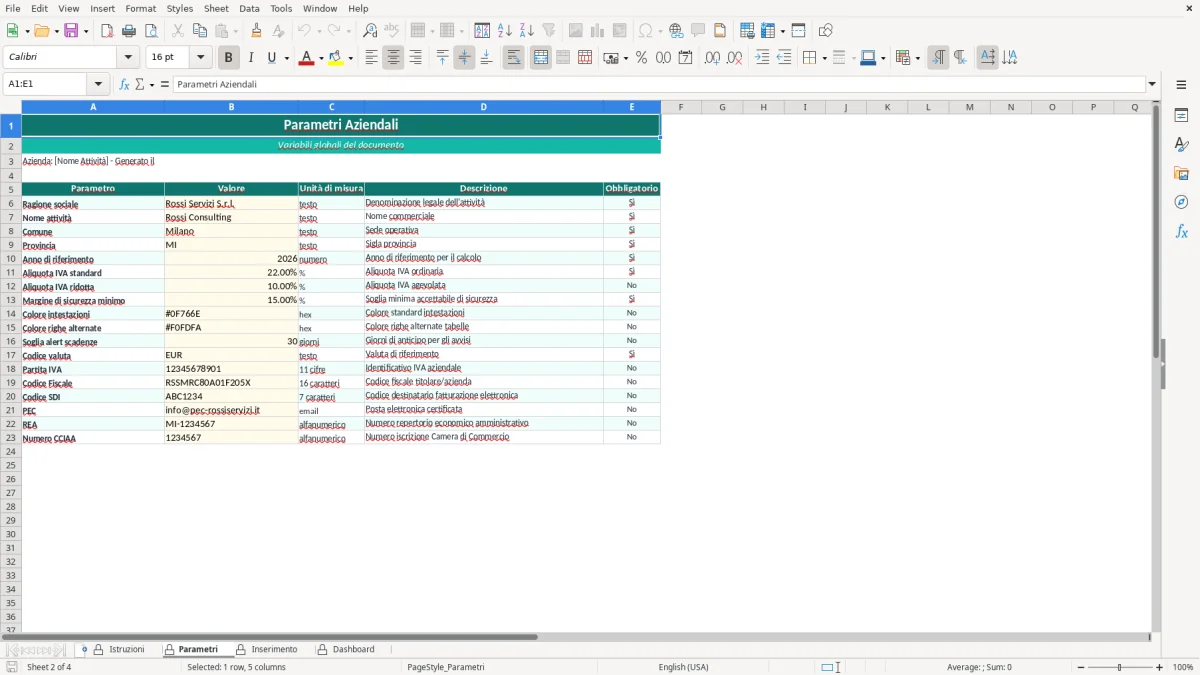The image size is (1200, 675).
Task: Toggle the print preview icon
Action: [151, 31]
